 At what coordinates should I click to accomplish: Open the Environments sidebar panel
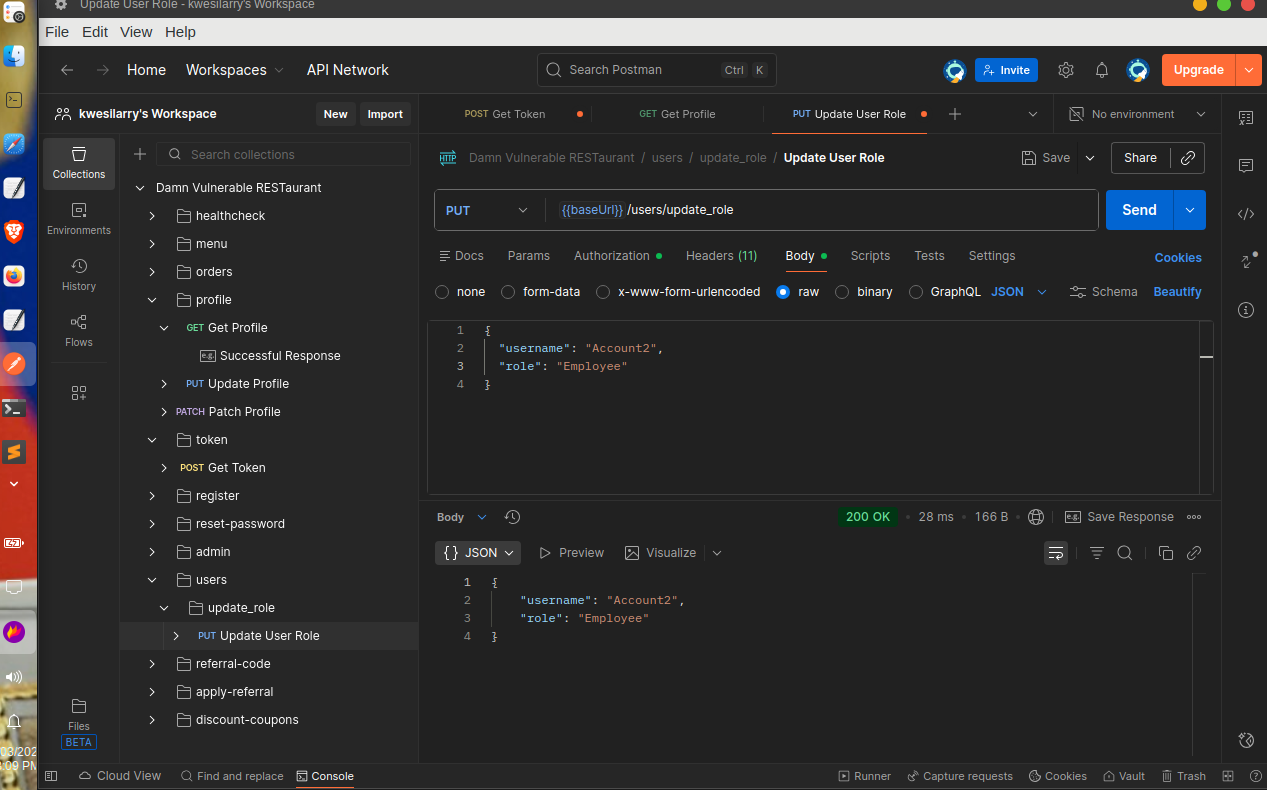point(78,218)
